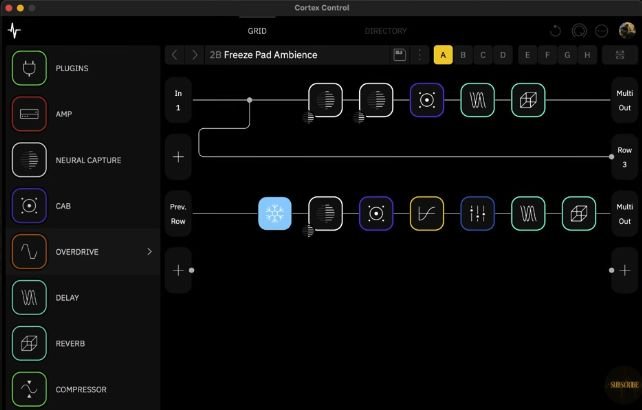
Task: Add input on fourth row plus
Action: point(178,270)
